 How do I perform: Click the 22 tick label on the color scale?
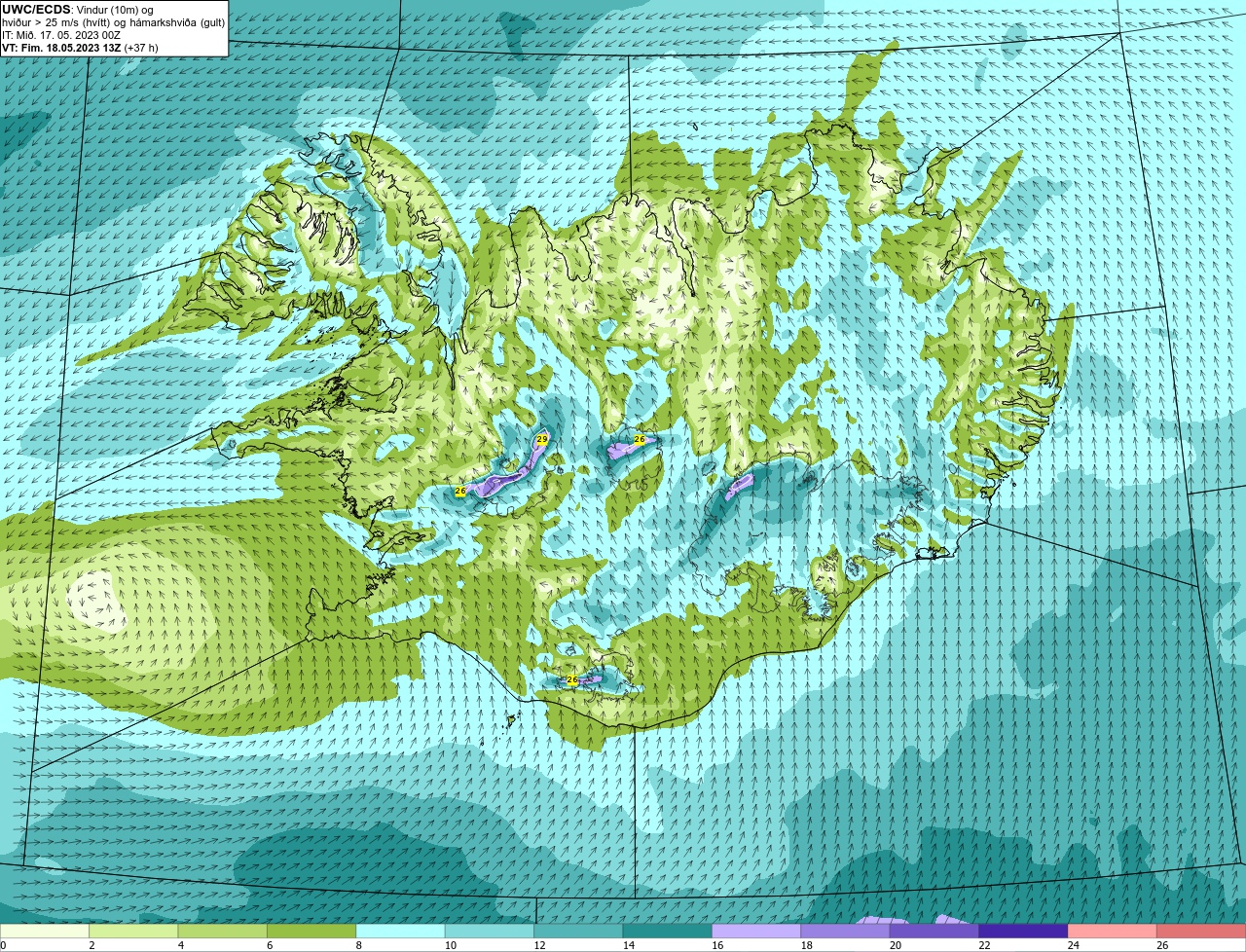[x=984, y=945]
